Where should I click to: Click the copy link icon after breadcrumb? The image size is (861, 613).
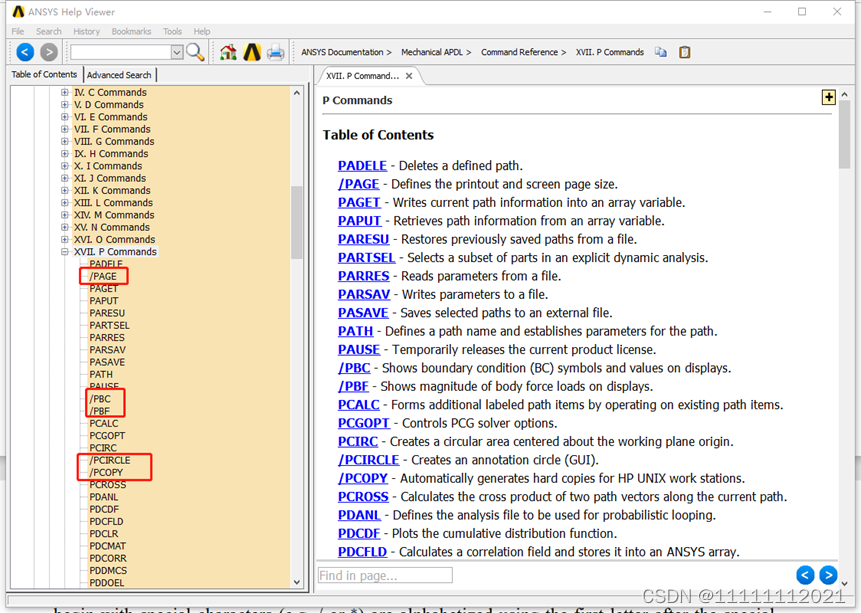[661, 52]
